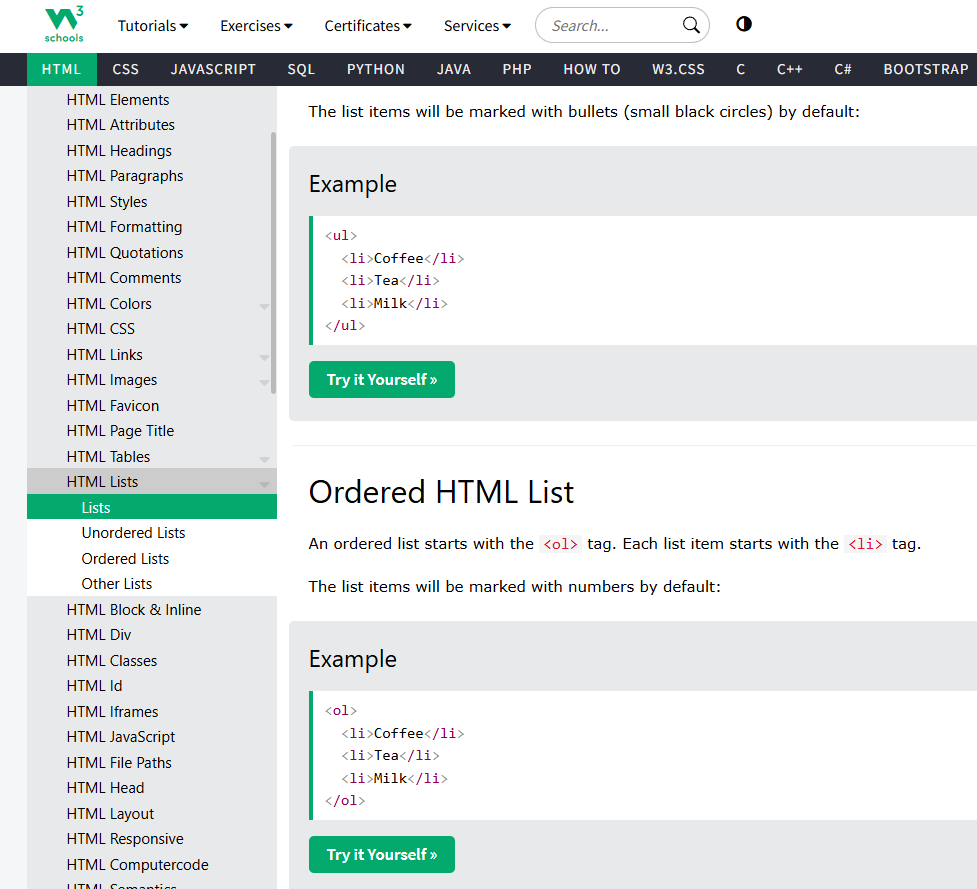
Task: Open Unordered Lists sub-item
Action: 151,533
